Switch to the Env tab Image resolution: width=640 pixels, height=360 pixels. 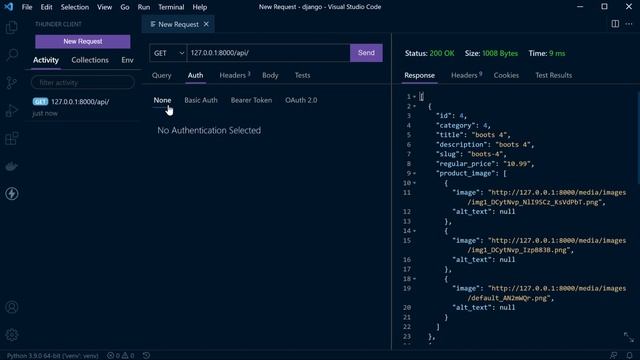pyautogui.click(x=127, y=60)
